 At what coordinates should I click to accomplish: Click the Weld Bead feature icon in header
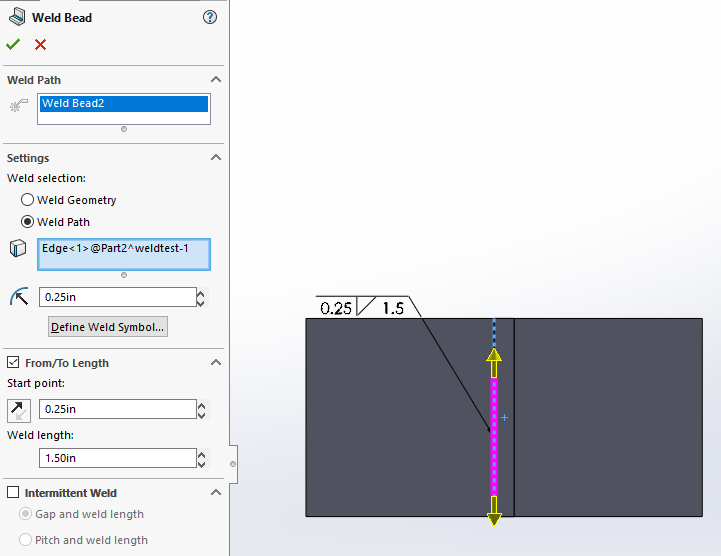17,17
